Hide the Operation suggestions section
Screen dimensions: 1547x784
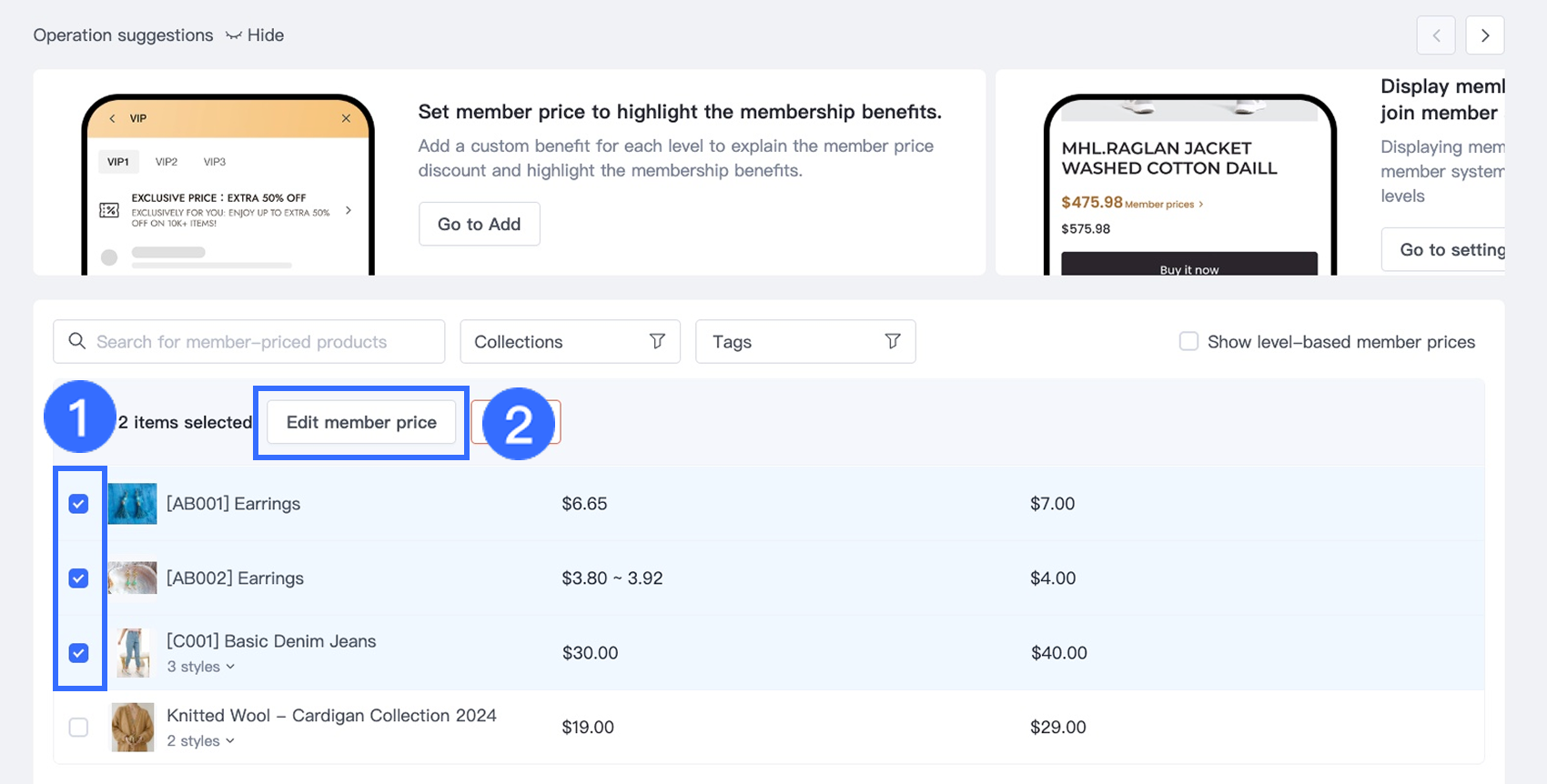[x=256, y=35]
